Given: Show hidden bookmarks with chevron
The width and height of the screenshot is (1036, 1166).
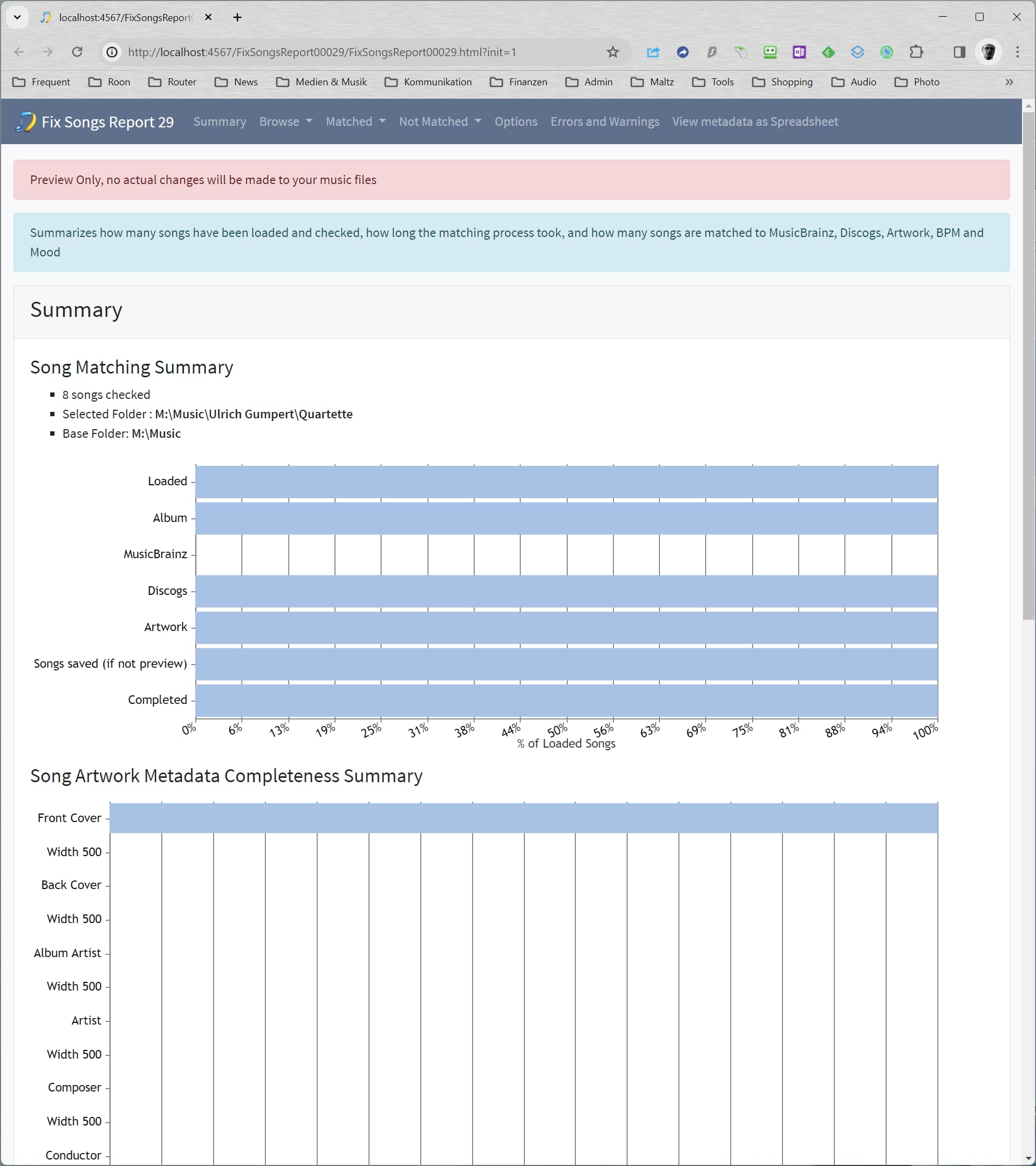Looking at the screenshot, I should tap(1008, 82).
